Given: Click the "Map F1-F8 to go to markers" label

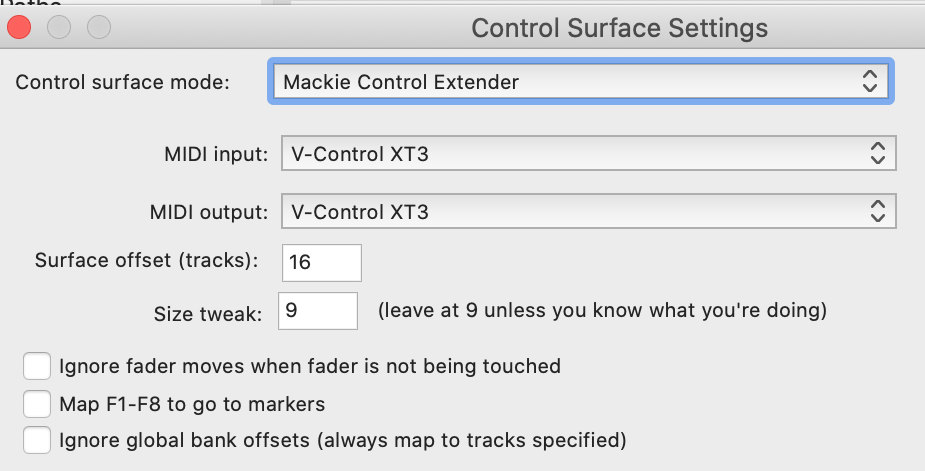Looking at the screenshot, I should coord(192,404).
